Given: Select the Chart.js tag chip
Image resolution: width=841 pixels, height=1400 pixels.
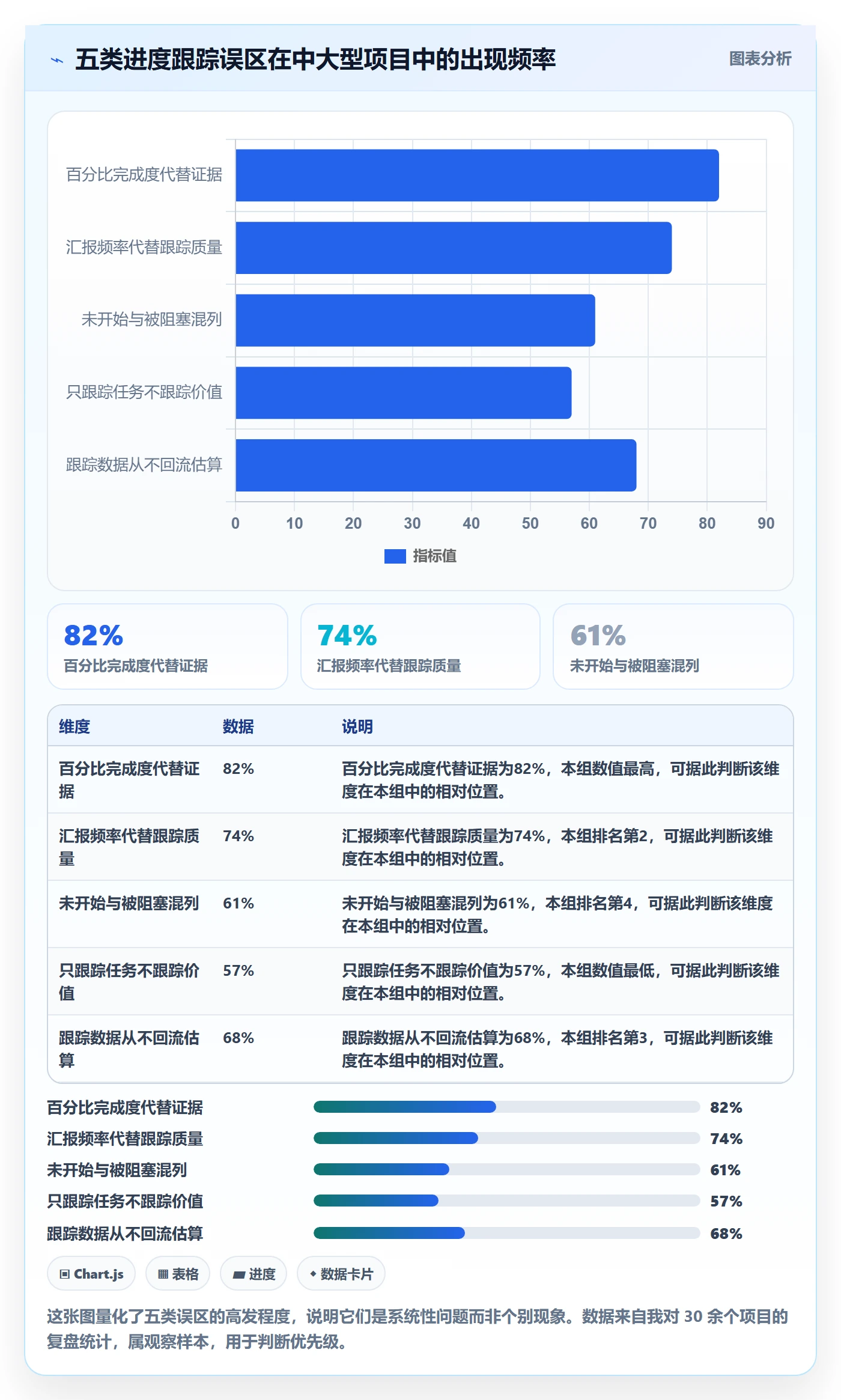Looking at the screenshot, I should coord(91,1274).
